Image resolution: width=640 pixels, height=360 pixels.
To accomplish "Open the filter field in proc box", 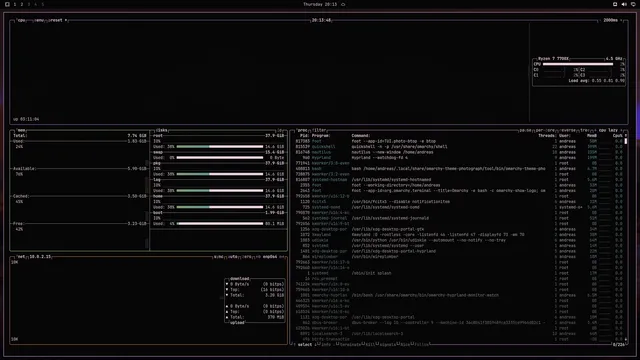I will point(319,130).
